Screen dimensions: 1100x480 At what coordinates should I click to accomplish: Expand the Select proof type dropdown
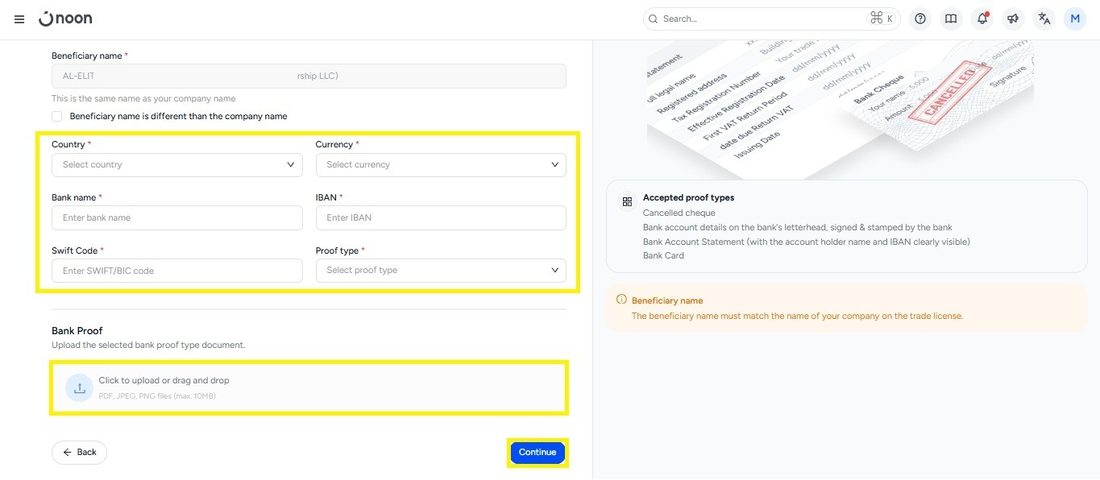[x=441, y=270]
